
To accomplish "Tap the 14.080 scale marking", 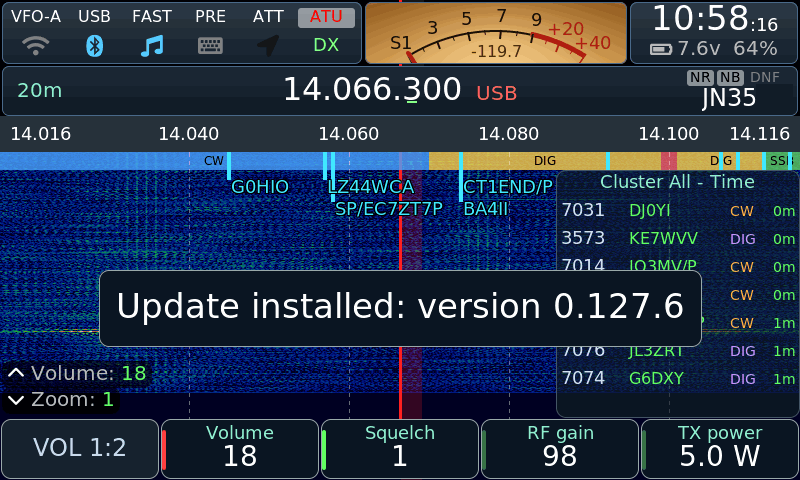I will click(509, 134).
